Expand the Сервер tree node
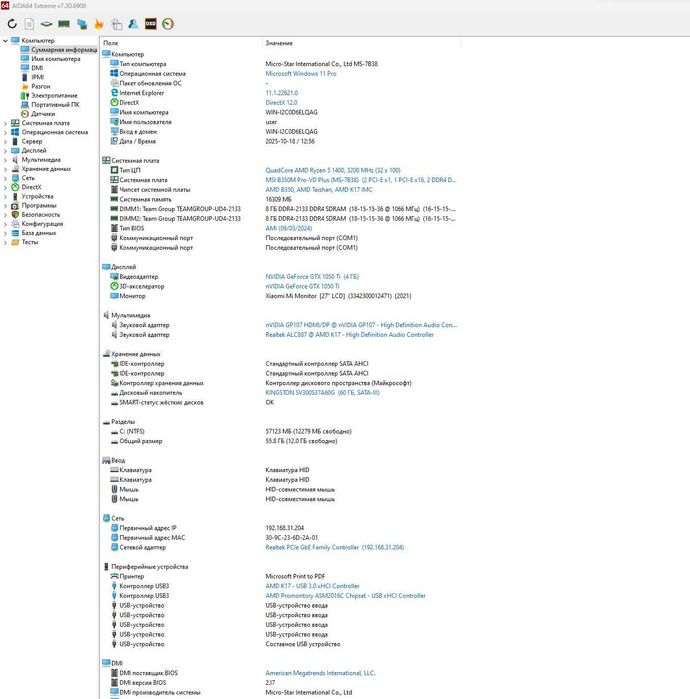Image resolution: width=690 pixels, height=699 pixels. click(5, 141)
